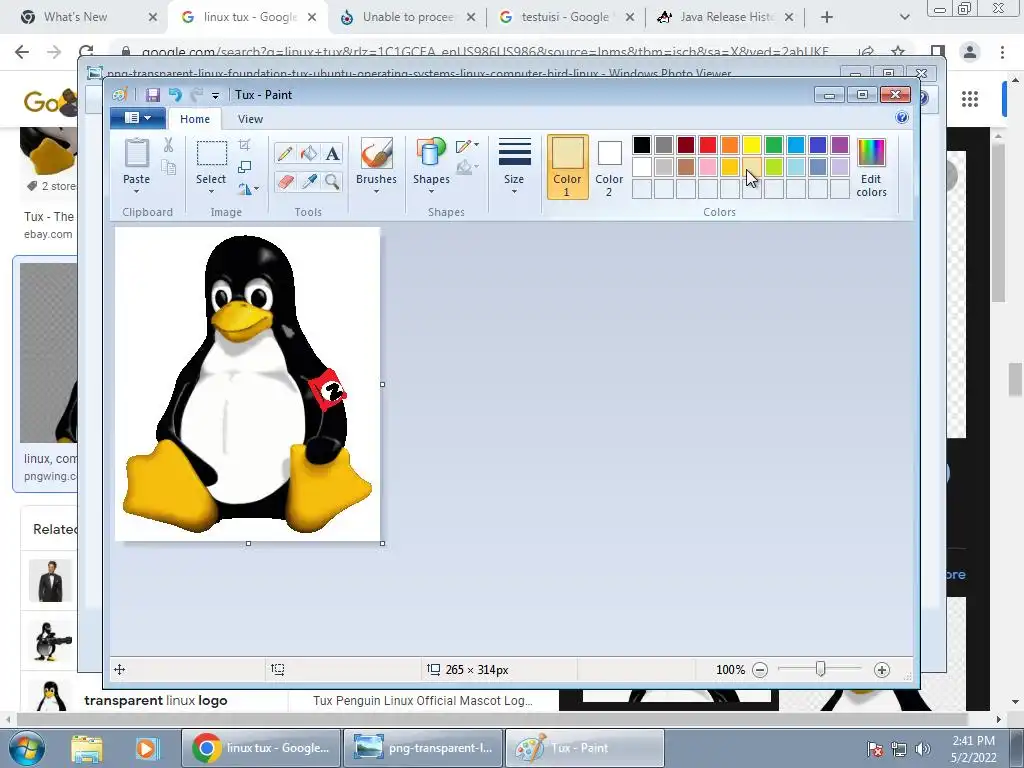Open the Windows Start menu

coord(27,748)
